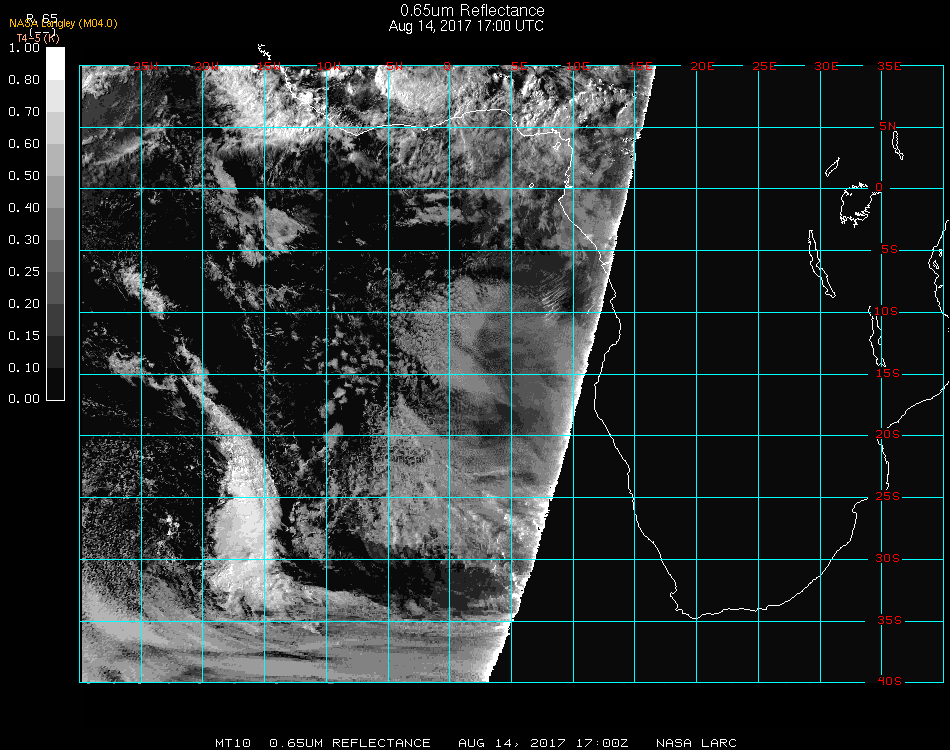Click the '30S' latitude label
Image resolution: width=950 pixels, height=750 pixels.
(x=888, y=559)
